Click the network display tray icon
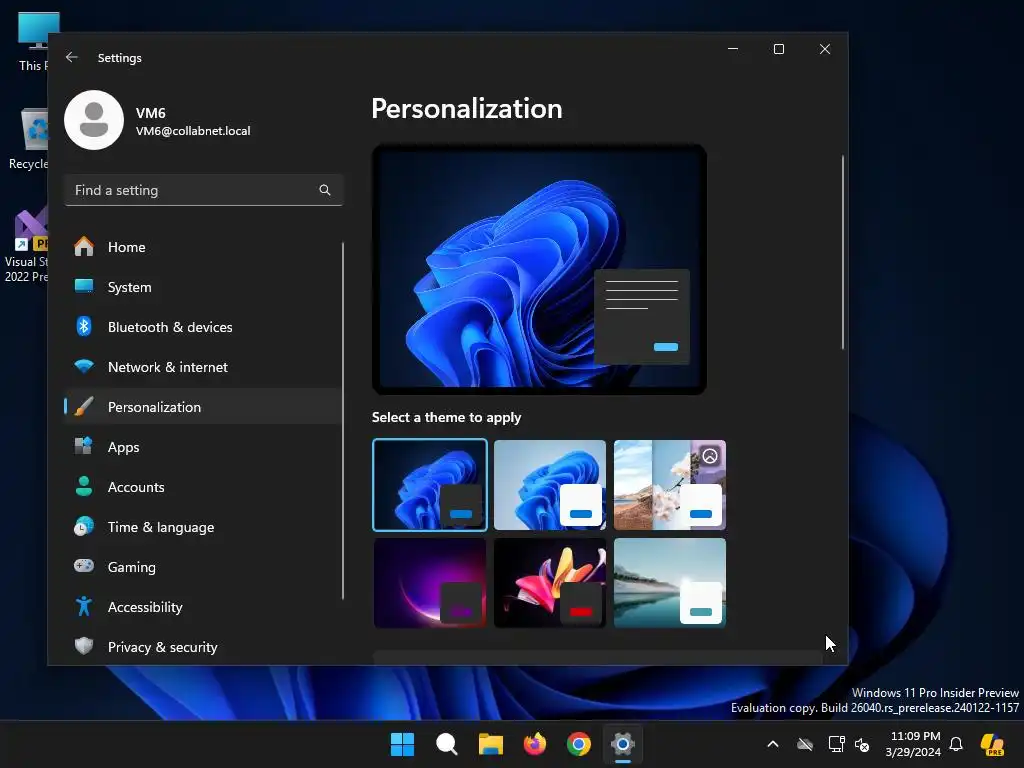Screen dimensions: 1024x768 pos(837,744)
